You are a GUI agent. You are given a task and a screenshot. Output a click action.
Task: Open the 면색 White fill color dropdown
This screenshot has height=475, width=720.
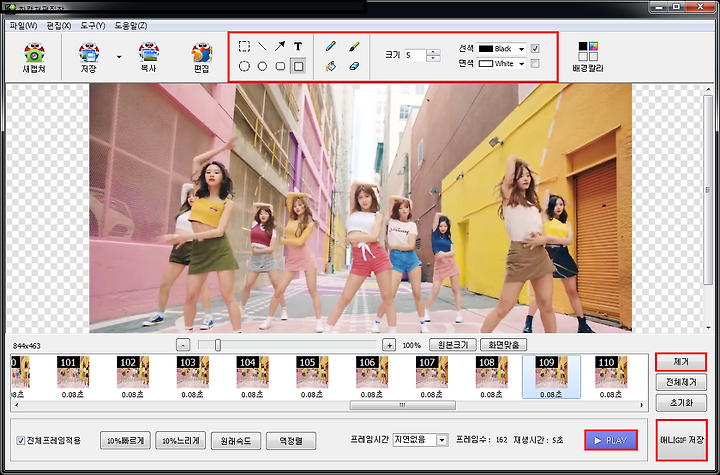click(501, 64)
